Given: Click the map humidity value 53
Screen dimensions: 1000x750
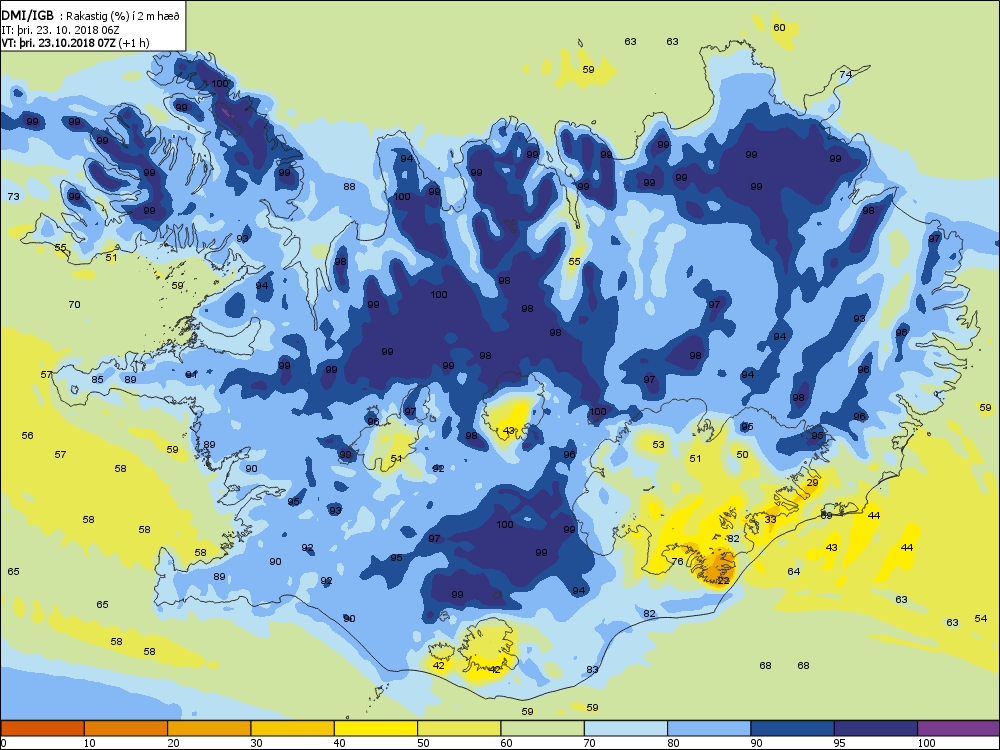Looking at the screenshot, I should pos(658,445).
